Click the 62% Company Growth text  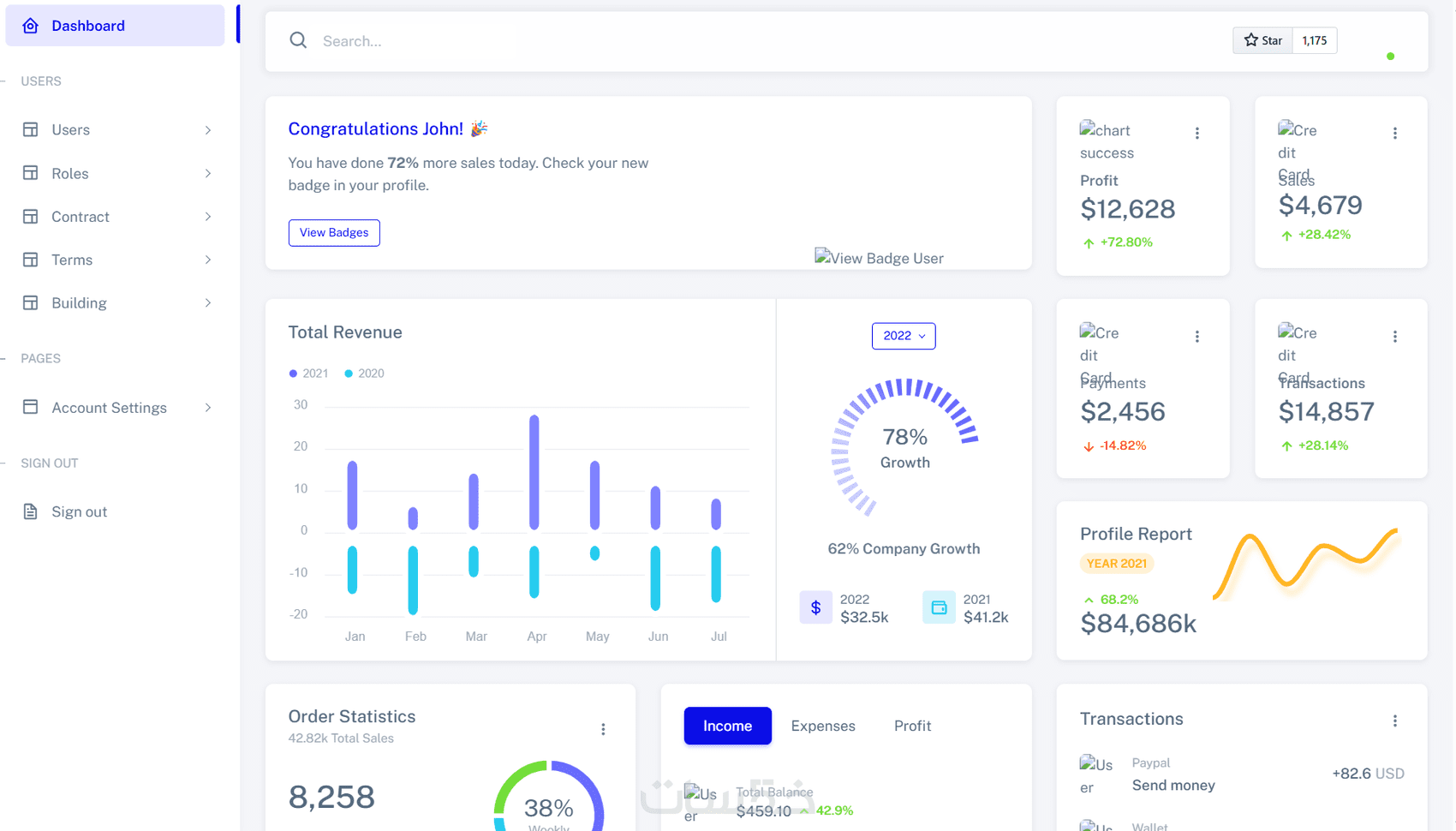point(904,549)
